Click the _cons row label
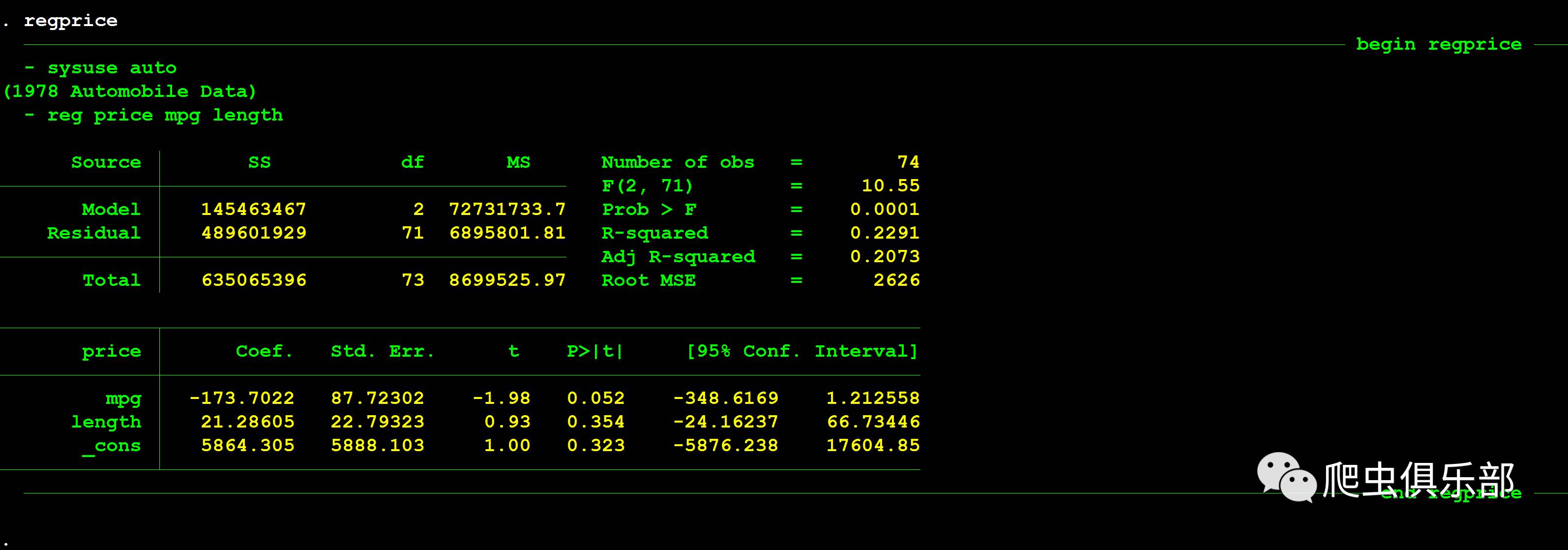 112,446
